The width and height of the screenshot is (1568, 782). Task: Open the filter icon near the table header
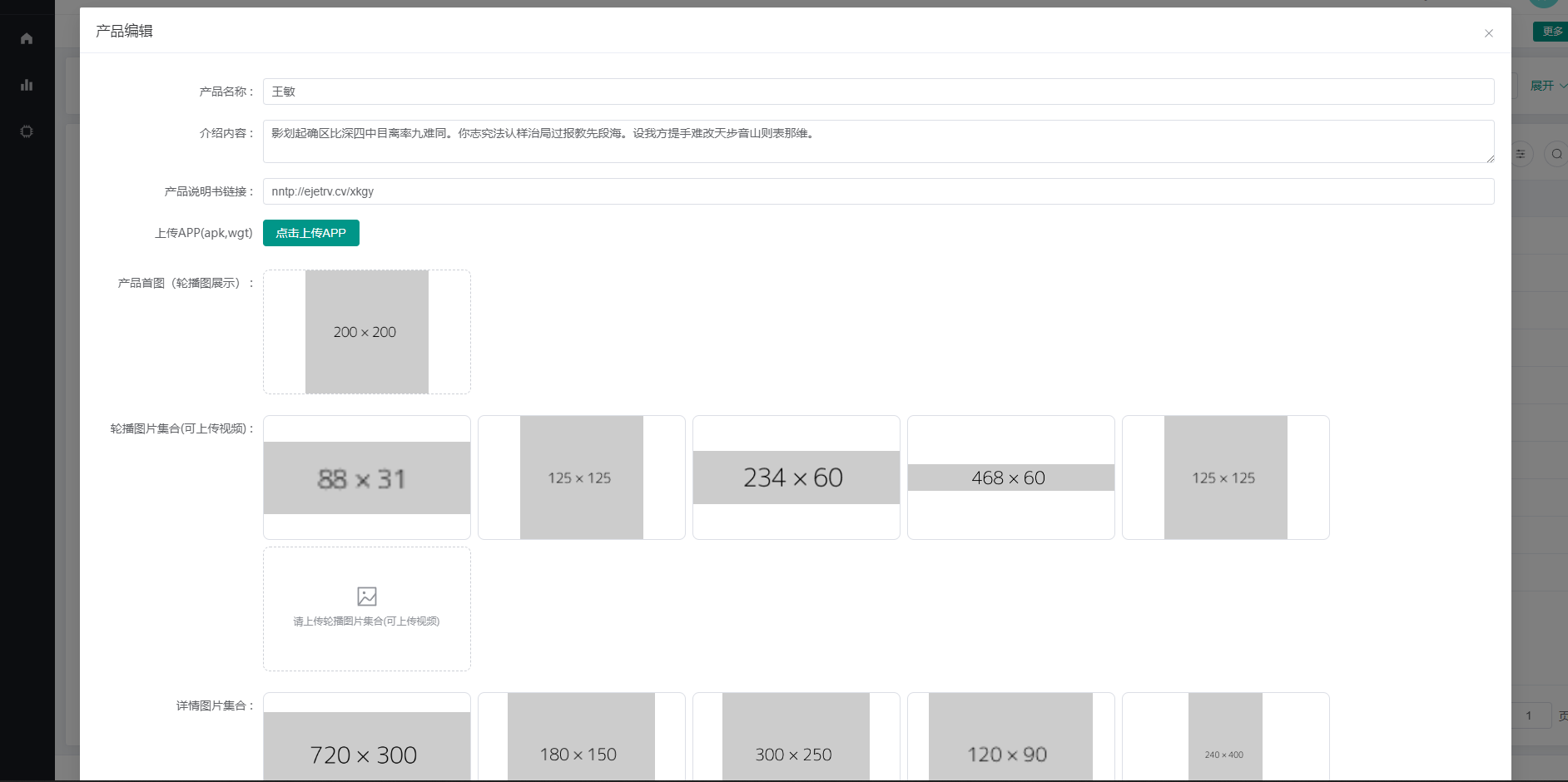pos(1521,154)
